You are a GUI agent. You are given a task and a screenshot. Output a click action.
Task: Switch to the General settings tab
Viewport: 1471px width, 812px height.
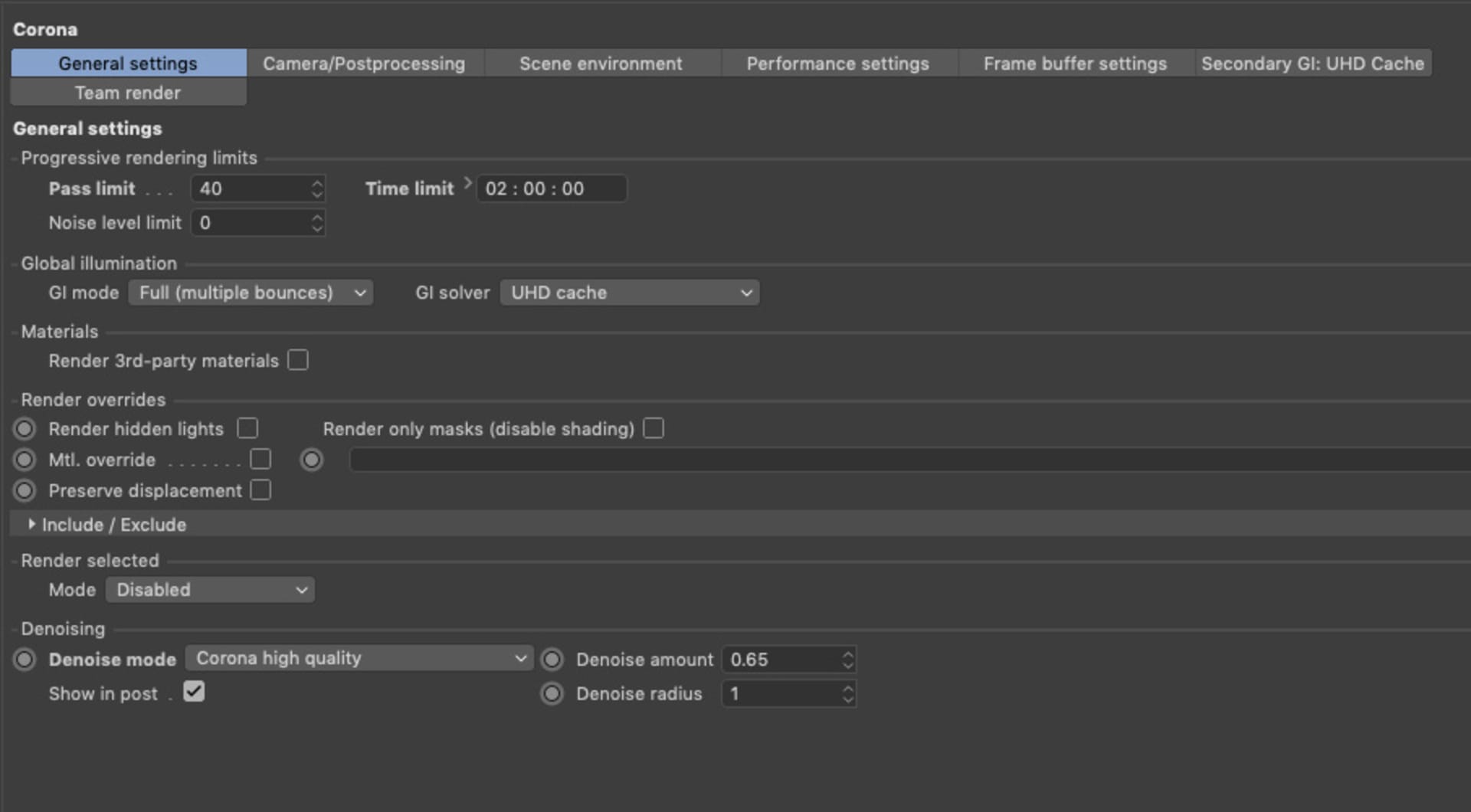pos(129,64)
